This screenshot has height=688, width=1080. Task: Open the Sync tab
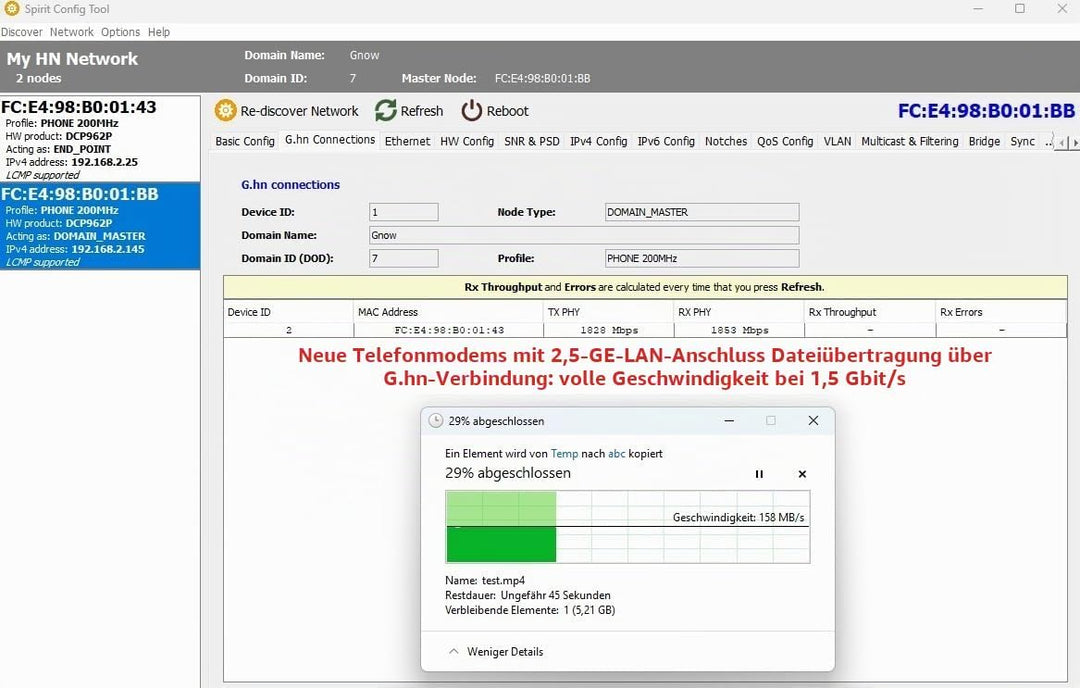pos(1023,141)
